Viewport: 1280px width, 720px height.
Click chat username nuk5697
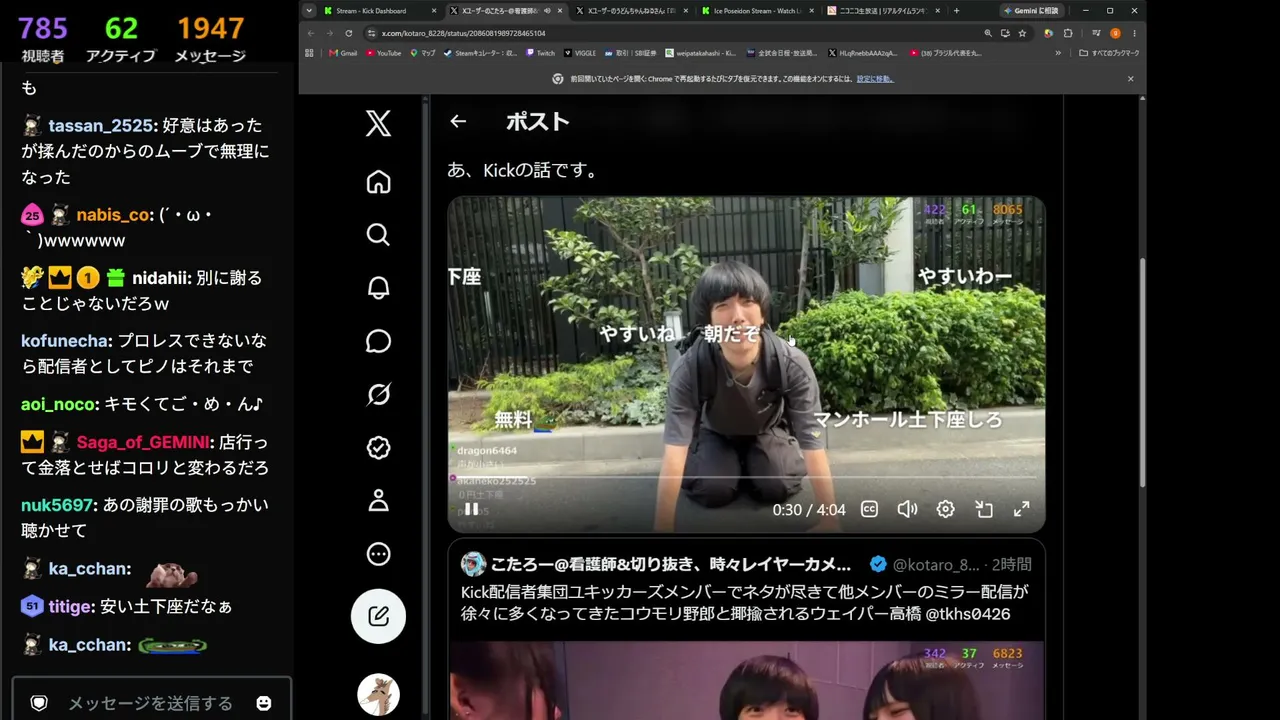click(x=57, y=505)
